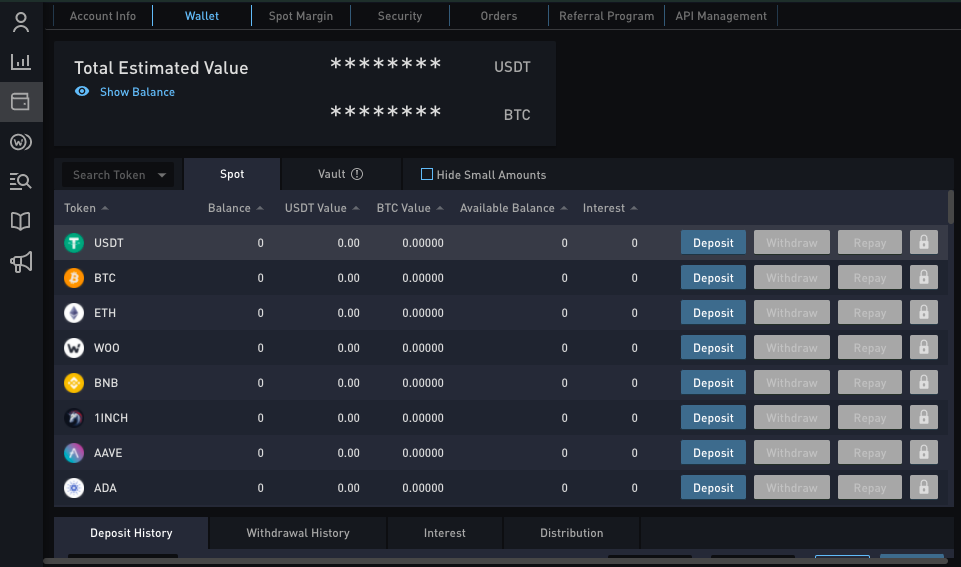Click the Show Balance link
The height and width of the screenshot is (567, 961).
coord(137,92)
